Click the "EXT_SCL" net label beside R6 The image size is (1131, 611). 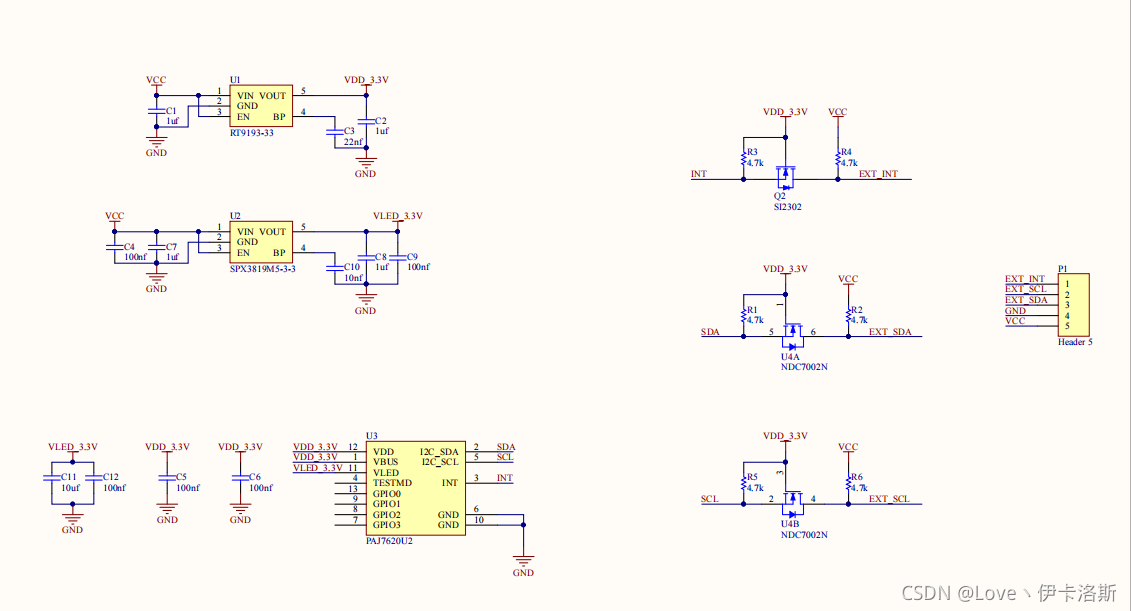coord(889,499)
